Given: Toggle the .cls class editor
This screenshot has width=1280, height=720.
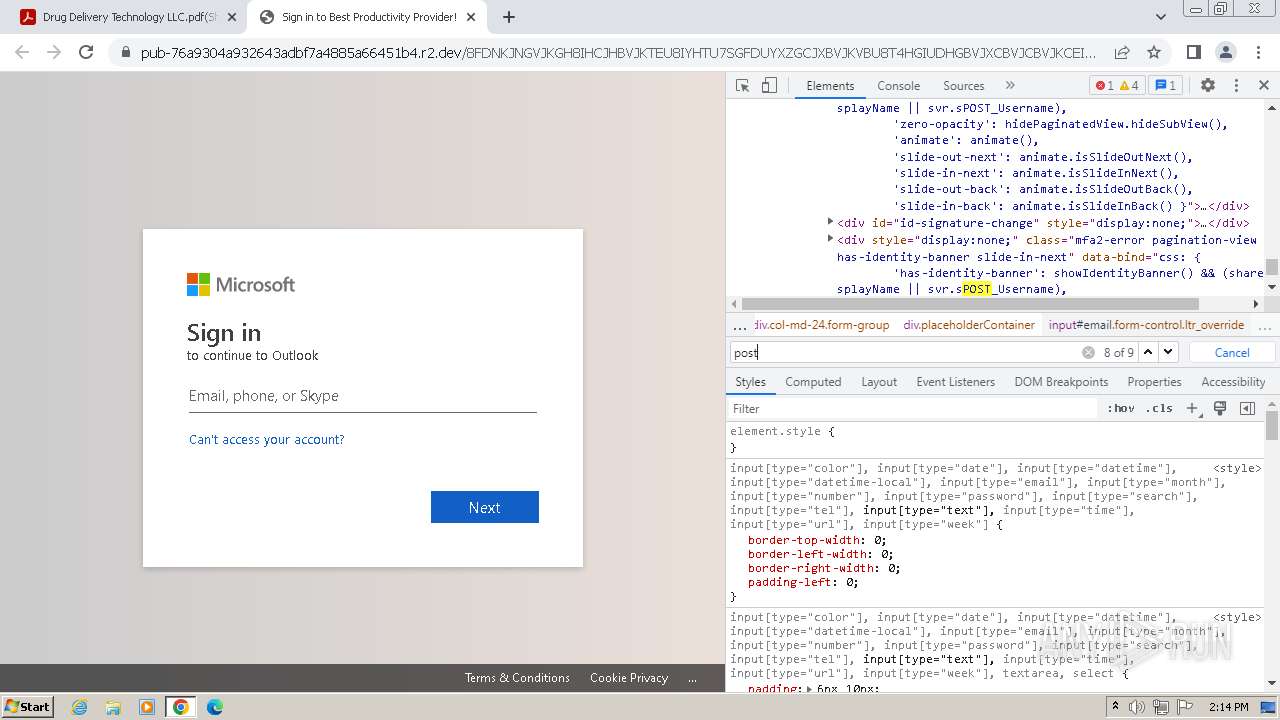Looking at the screenshot, I should click(x=1160, y=408).
